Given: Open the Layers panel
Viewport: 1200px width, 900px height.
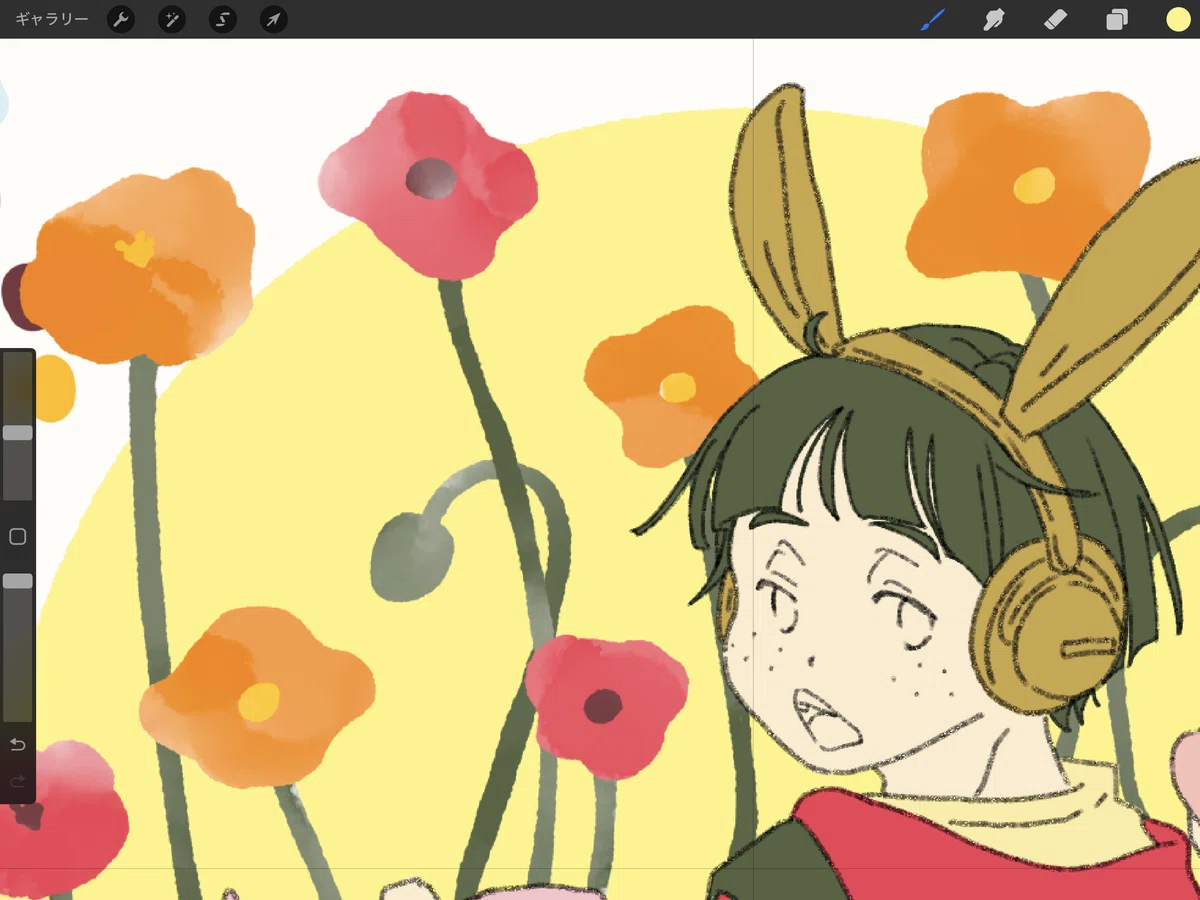Looking at the screenshot, I should coord(1117,19).
